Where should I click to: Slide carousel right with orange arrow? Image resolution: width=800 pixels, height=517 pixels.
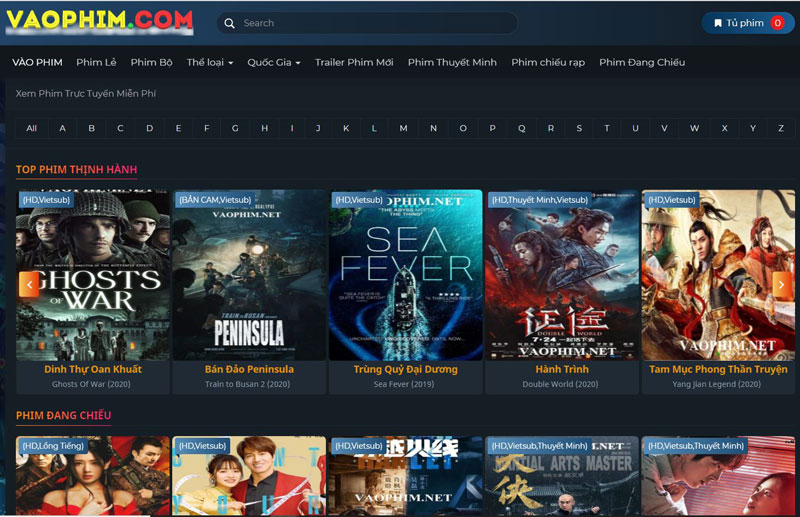(781, 284)
